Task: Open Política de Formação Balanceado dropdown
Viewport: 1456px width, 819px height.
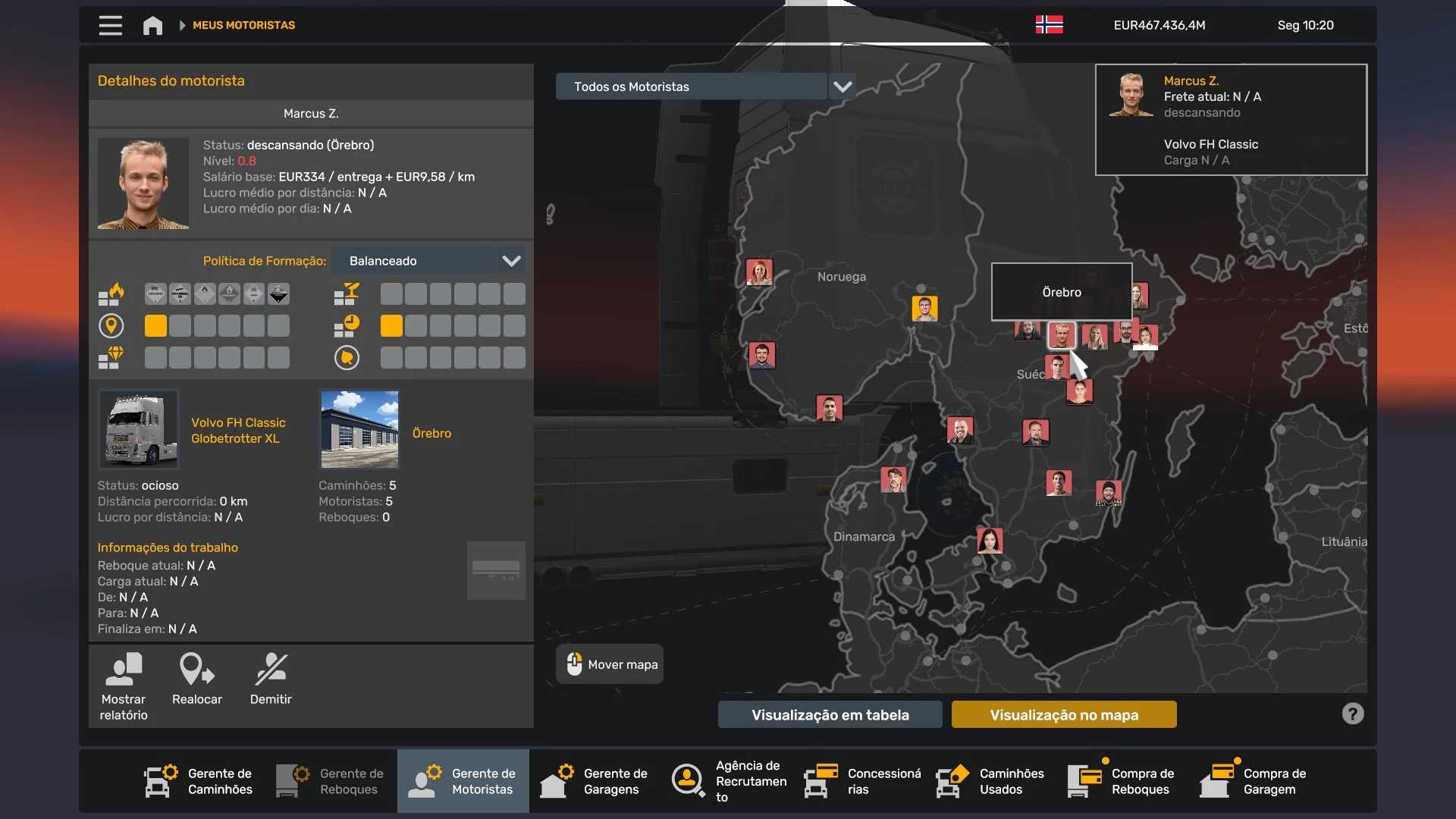Action: tap(511, 261)
